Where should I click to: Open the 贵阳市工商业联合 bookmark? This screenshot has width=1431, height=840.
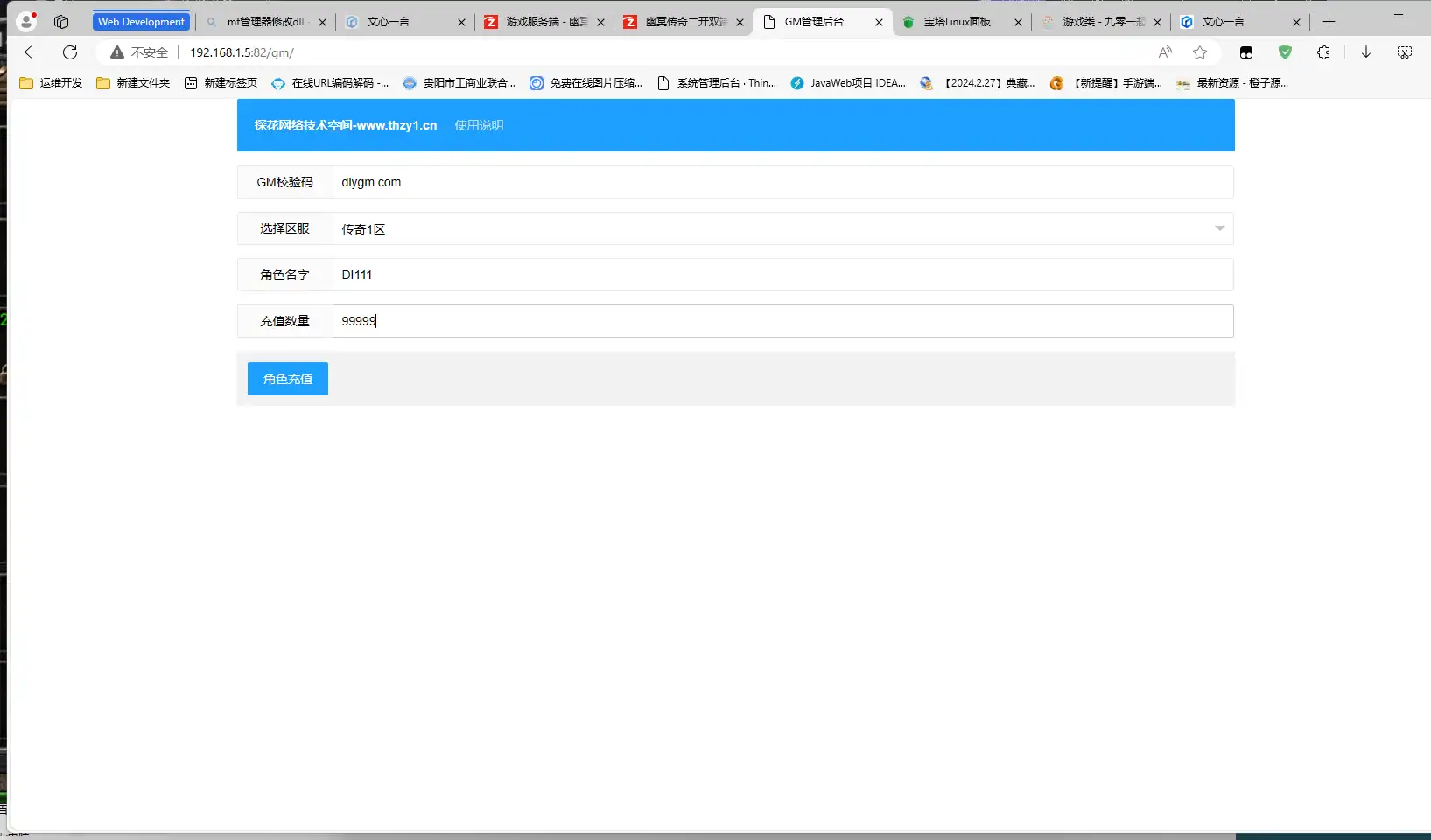point(459,83)
